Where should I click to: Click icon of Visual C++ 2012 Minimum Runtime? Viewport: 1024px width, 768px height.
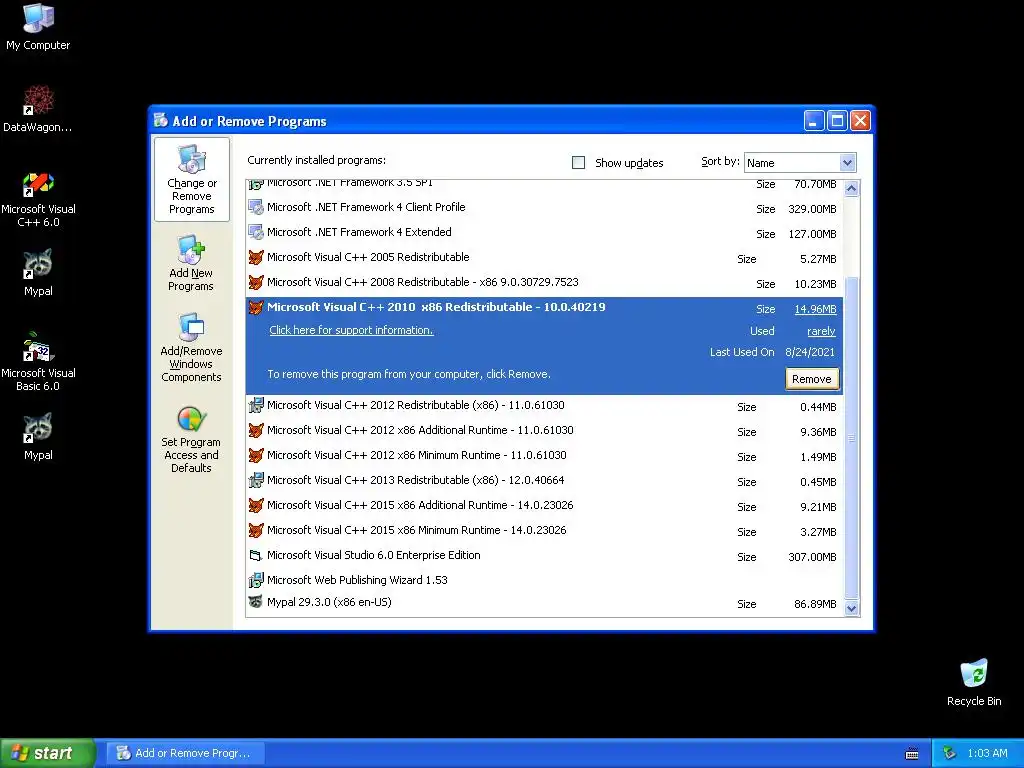[x=256, y=455]
